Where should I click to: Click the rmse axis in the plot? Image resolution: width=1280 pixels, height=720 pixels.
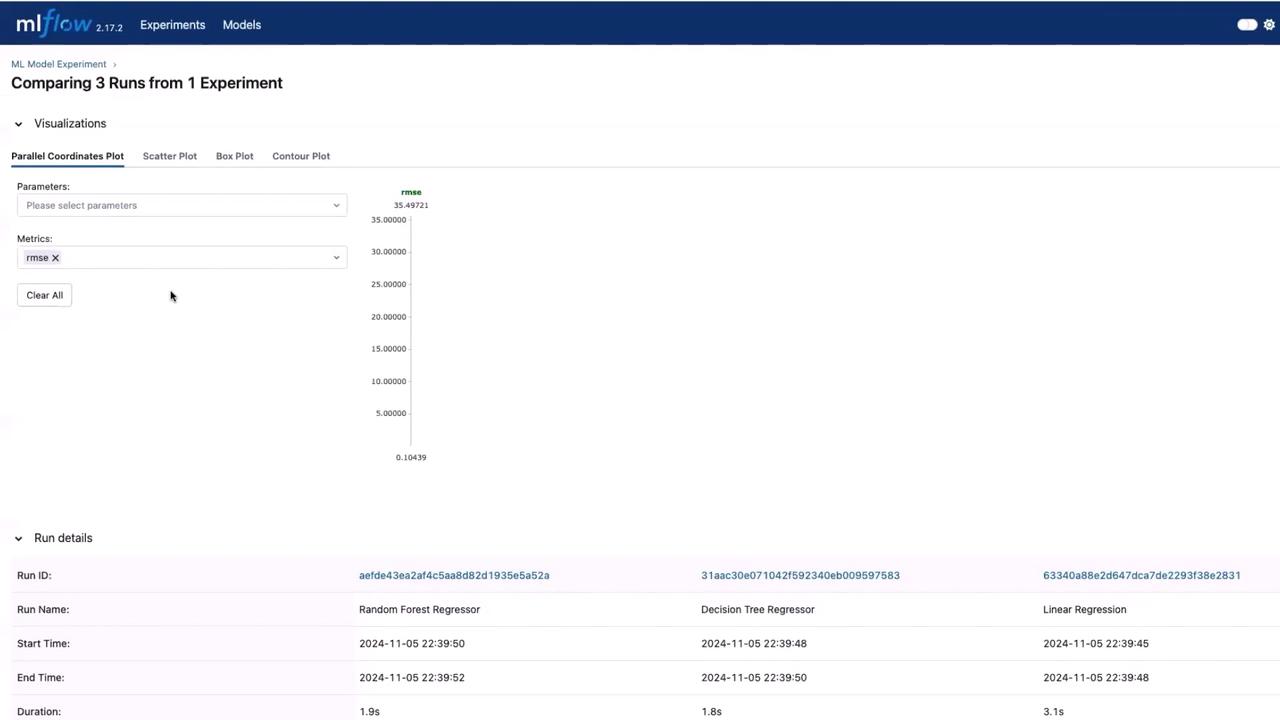click(411, 330)
